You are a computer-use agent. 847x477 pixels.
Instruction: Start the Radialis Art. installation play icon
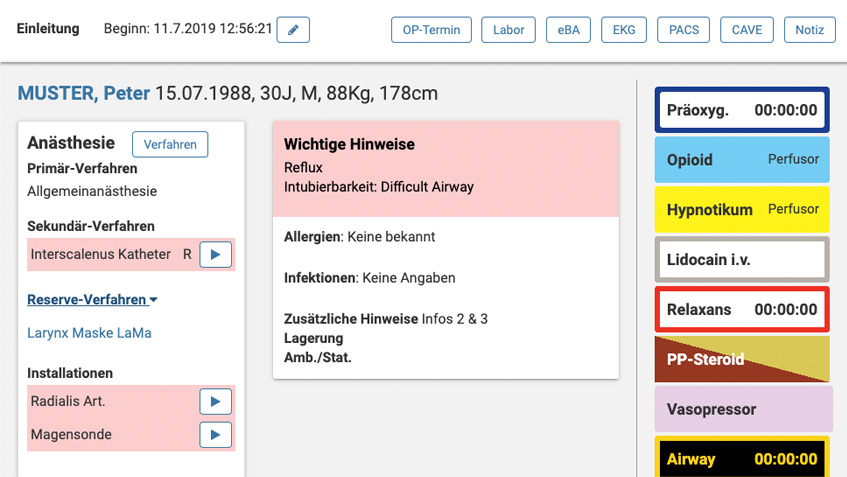click(215, 402)
